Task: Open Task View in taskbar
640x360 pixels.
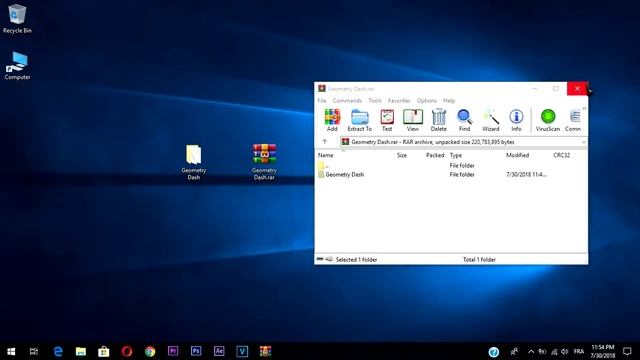Action: pyautogui.click(x=34, y=351)
